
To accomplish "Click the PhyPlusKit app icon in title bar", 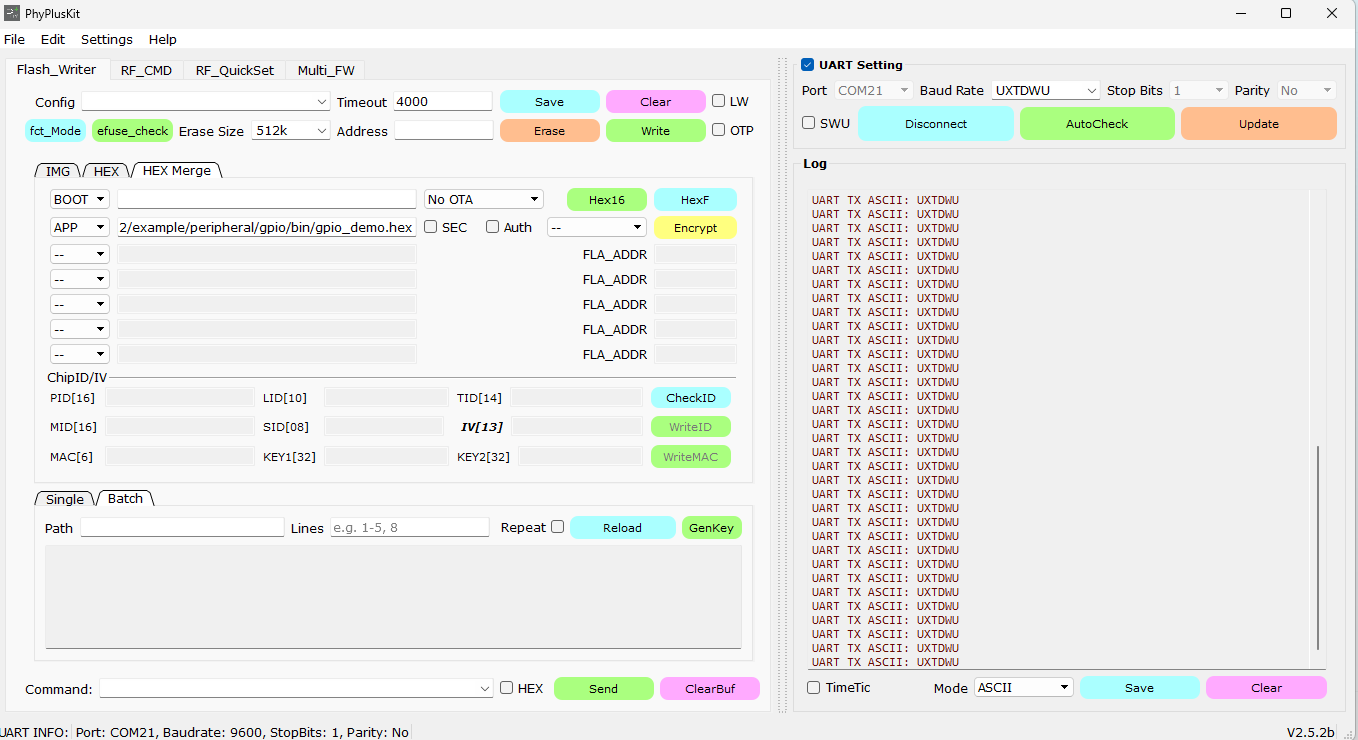I will tap(11, 14).
